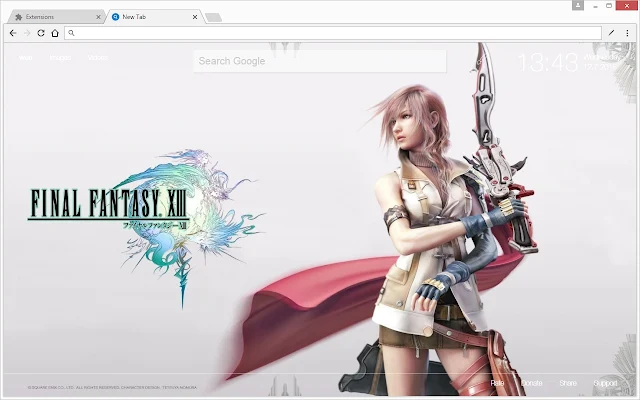Viewport: 640px width, 400px height.
Task: Focus the browser address bar
Action: pos(333,33)
